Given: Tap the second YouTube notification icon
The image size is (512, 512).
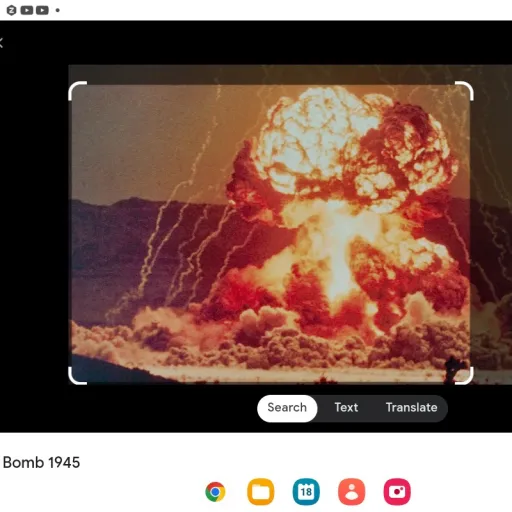Looking at the screenshot, I should (x=42, y=10).
